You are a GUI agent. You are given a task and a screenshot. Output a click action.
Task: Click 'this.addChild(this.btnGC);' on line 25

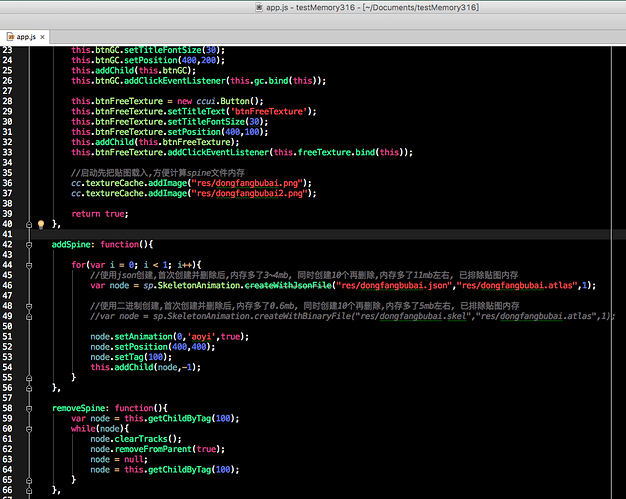(x=134, y=71)
